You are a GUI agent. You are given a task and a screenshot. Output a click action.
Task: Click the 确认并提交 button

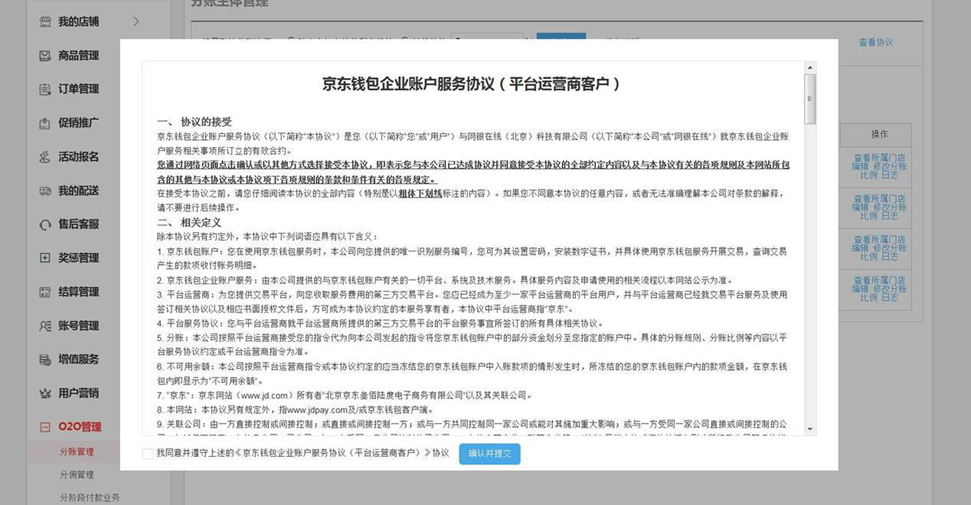pyautogui.click(x=490, y=454)
